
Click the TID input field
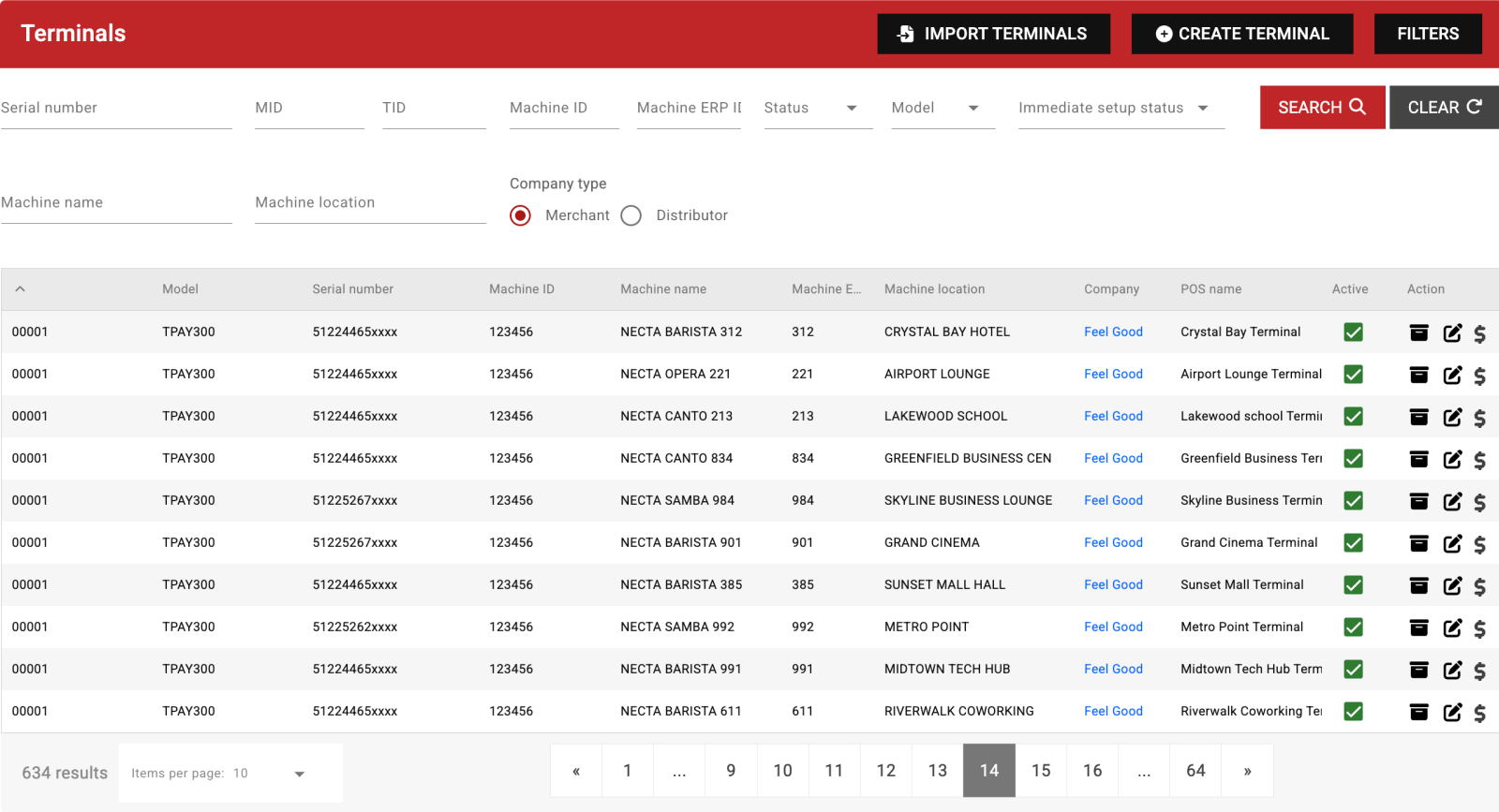point(434,108)
